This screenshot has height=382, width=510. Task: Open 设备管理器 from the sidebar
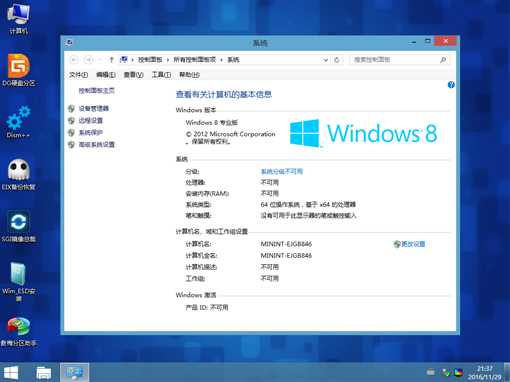pyautogui.click(x=94, y=108)
